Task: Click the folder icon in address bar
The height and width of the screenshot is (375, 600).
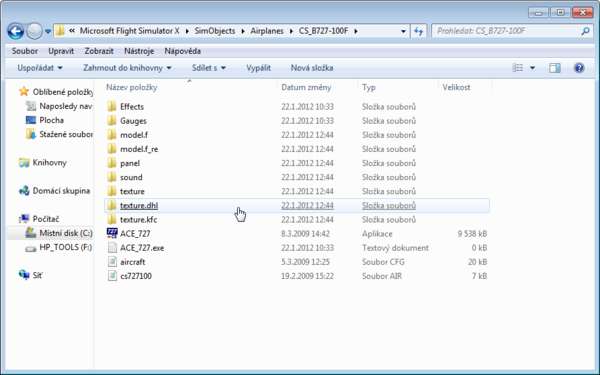Action: [x=60, y=31]
